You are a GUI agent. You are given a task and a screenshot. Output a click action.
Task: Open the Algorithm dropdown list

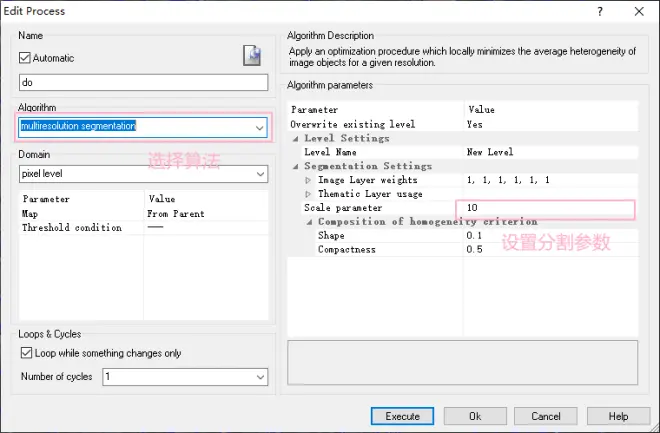[260, 128]
